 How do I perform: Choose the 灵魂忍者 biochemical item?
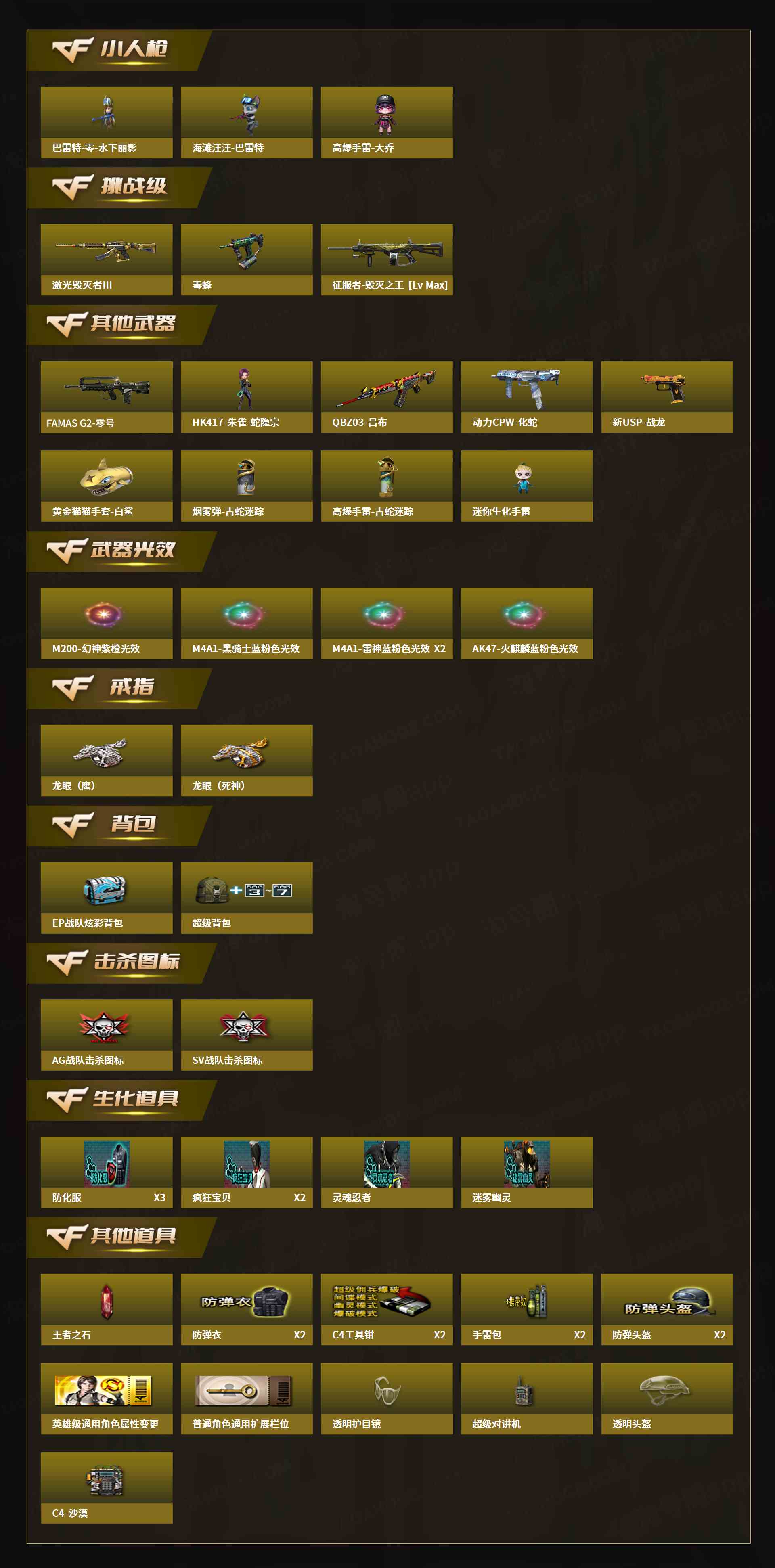pyautogui.click(x=387, y=1172)
